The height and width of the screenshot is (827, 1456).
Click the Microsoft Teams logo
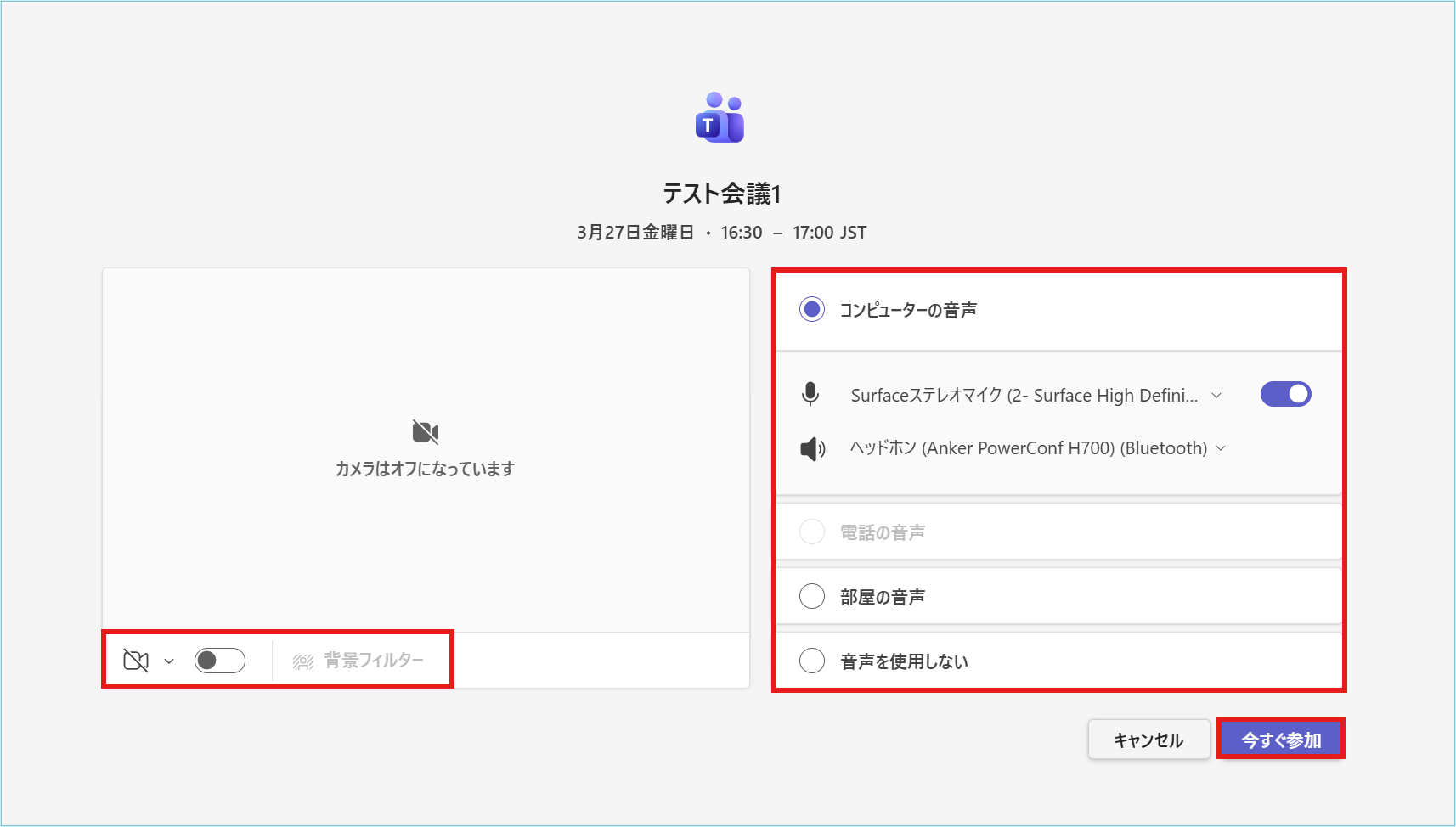coord(720,118)
